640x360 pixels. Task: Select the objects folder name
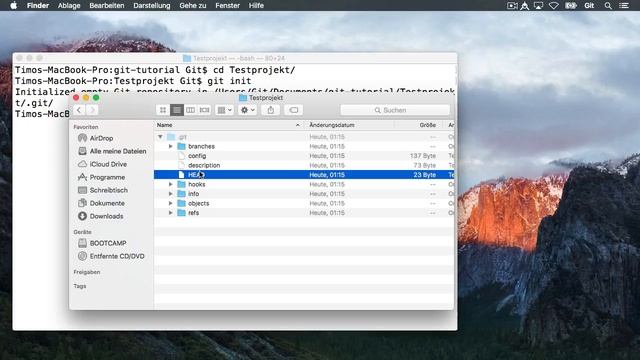coord(198,203)
